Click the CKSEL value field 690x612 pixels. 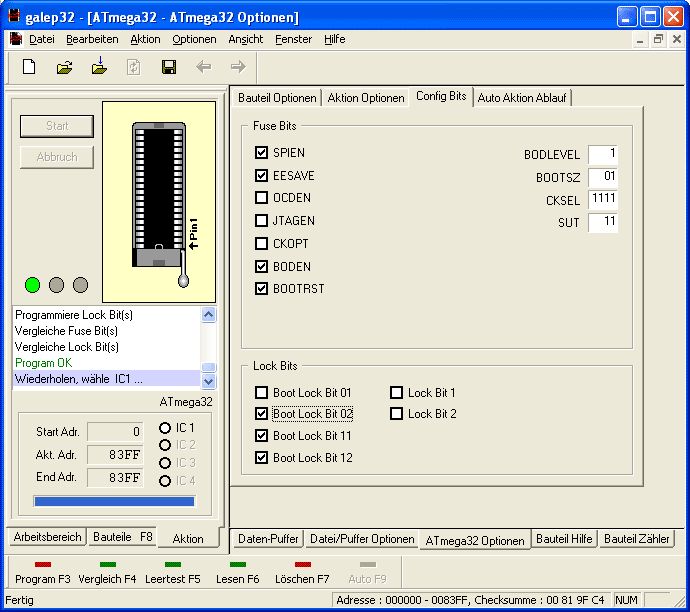coord(603,199)
